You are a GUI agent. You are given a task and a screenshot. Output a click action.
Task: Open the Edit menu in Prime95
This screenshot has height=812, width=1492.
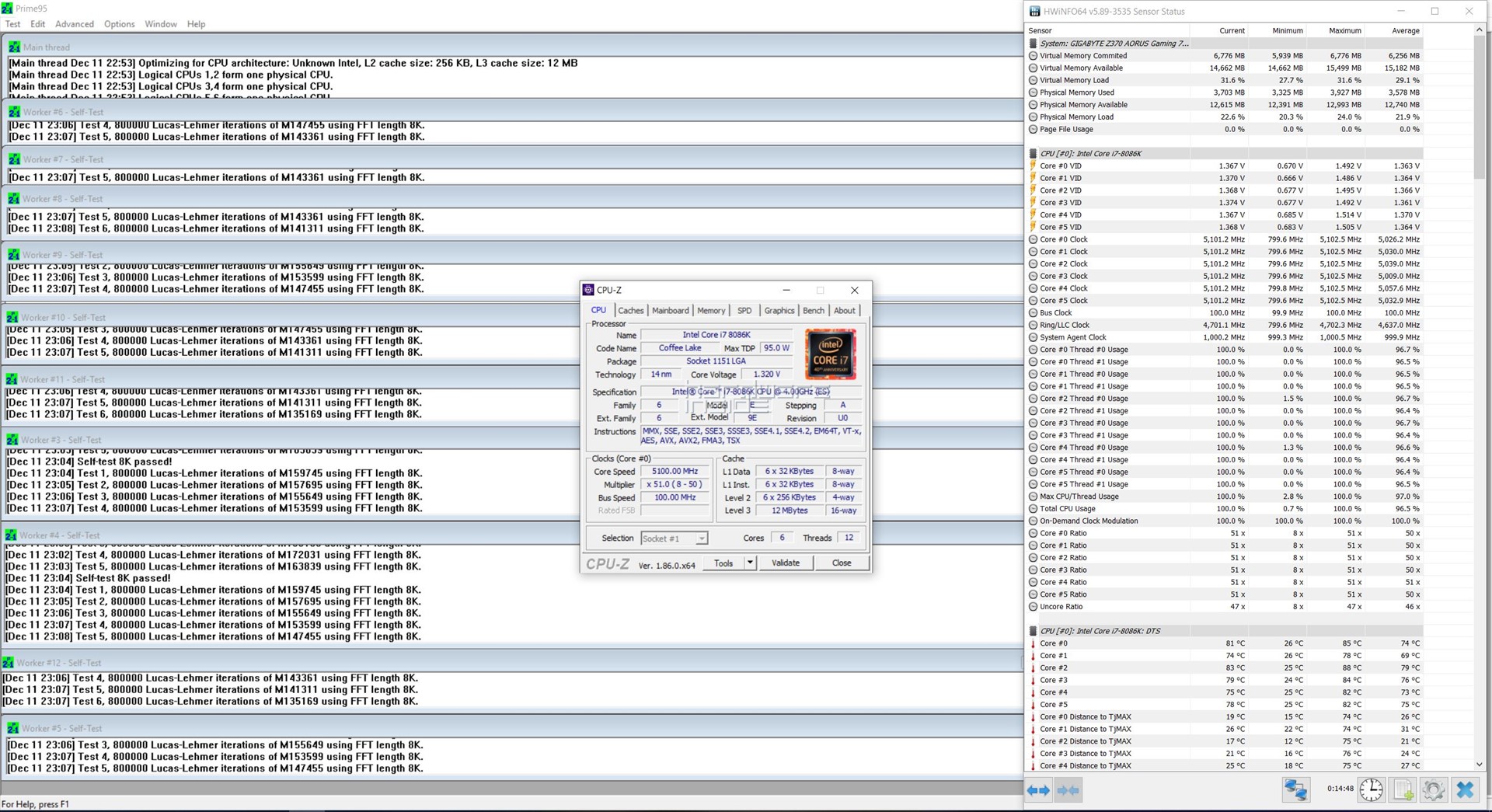tap(37, 24)
